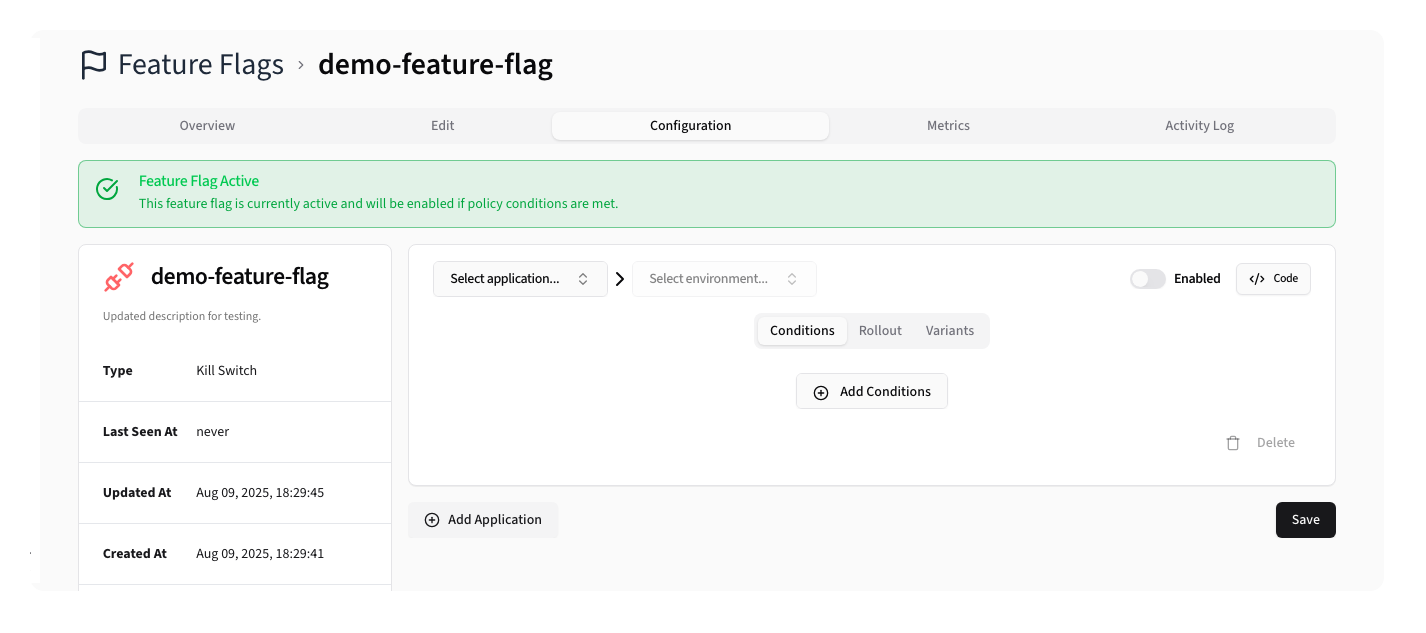Click the flag icon beside Feature Flags
The image size is (1426, 633).
click(x=92, y=63)
